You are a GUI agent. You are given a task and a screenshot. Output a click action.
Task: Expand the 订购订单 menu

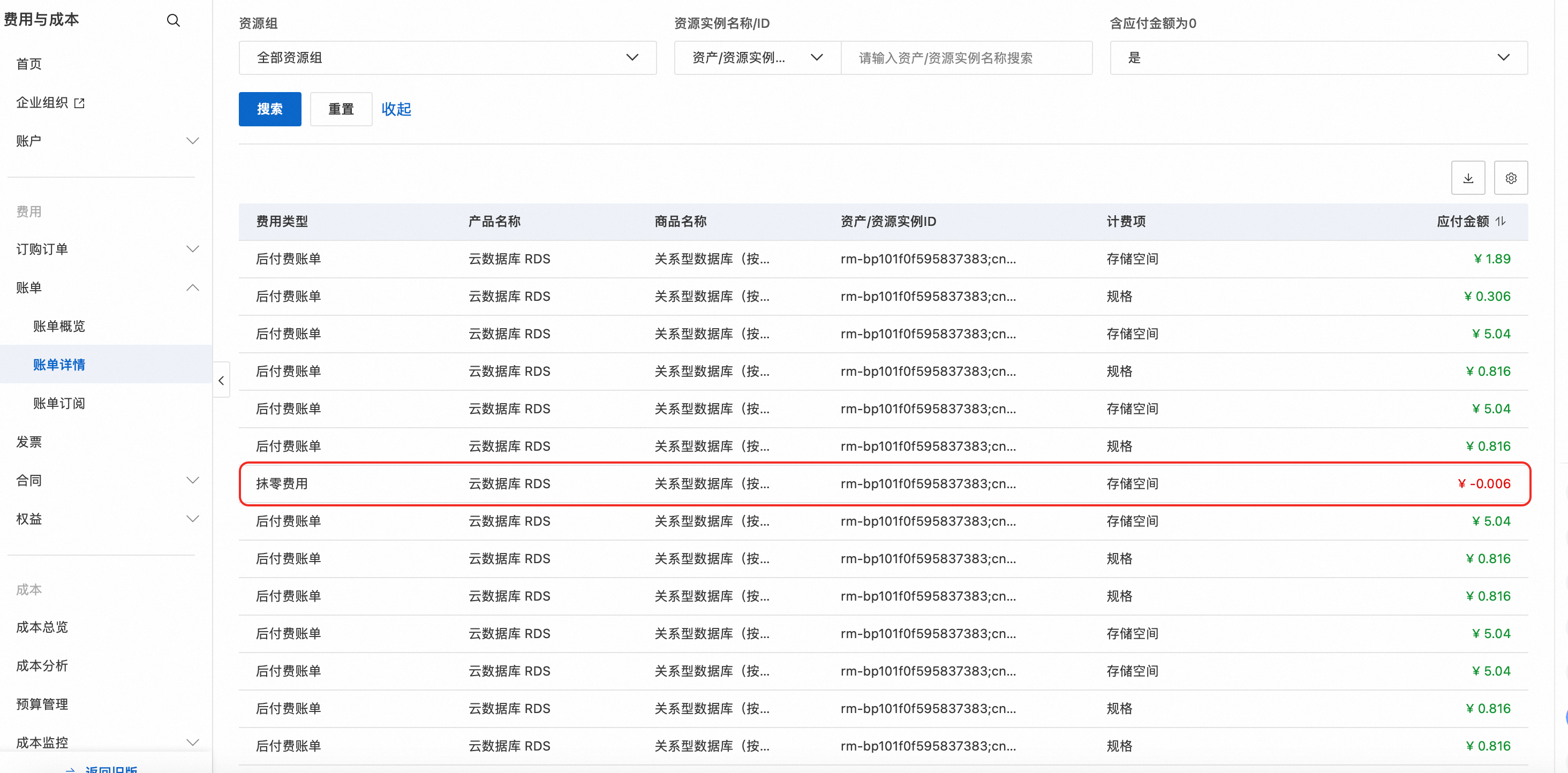pyautogui.click(x=192, y=249)
